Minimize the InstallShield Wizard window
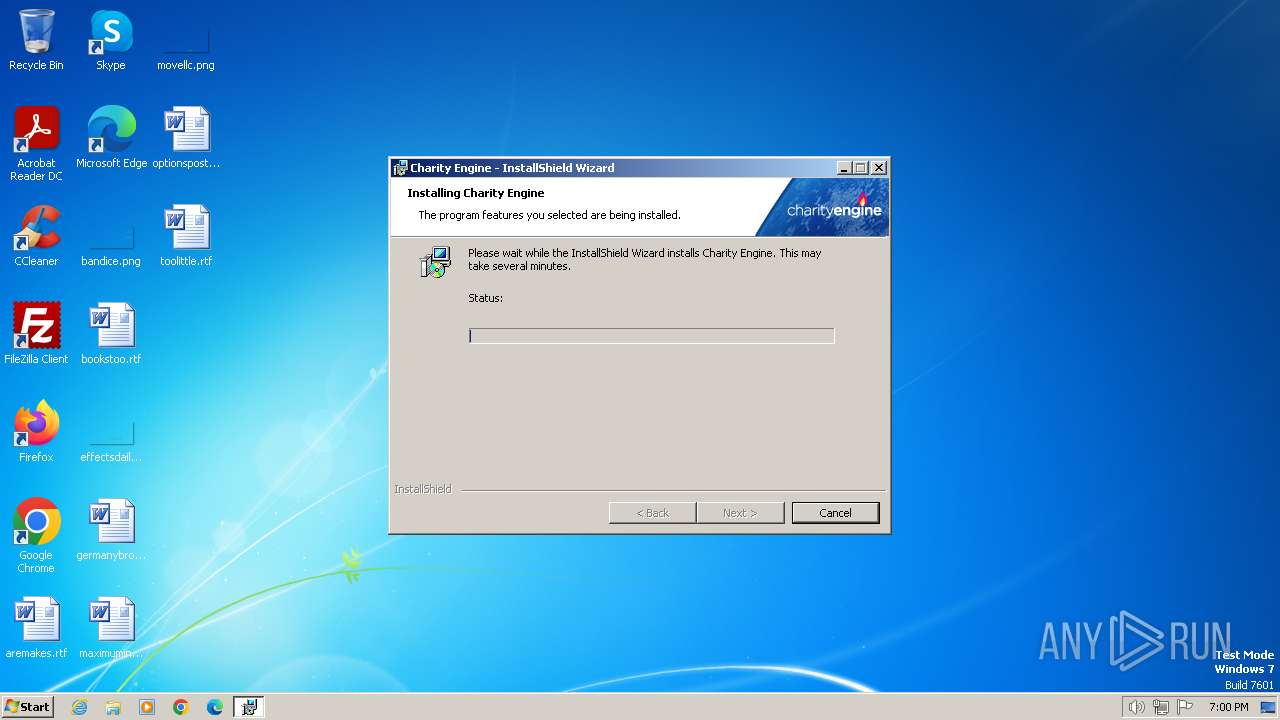The width and height of the screenshot is (1280, 720). (x=844, y=168)
